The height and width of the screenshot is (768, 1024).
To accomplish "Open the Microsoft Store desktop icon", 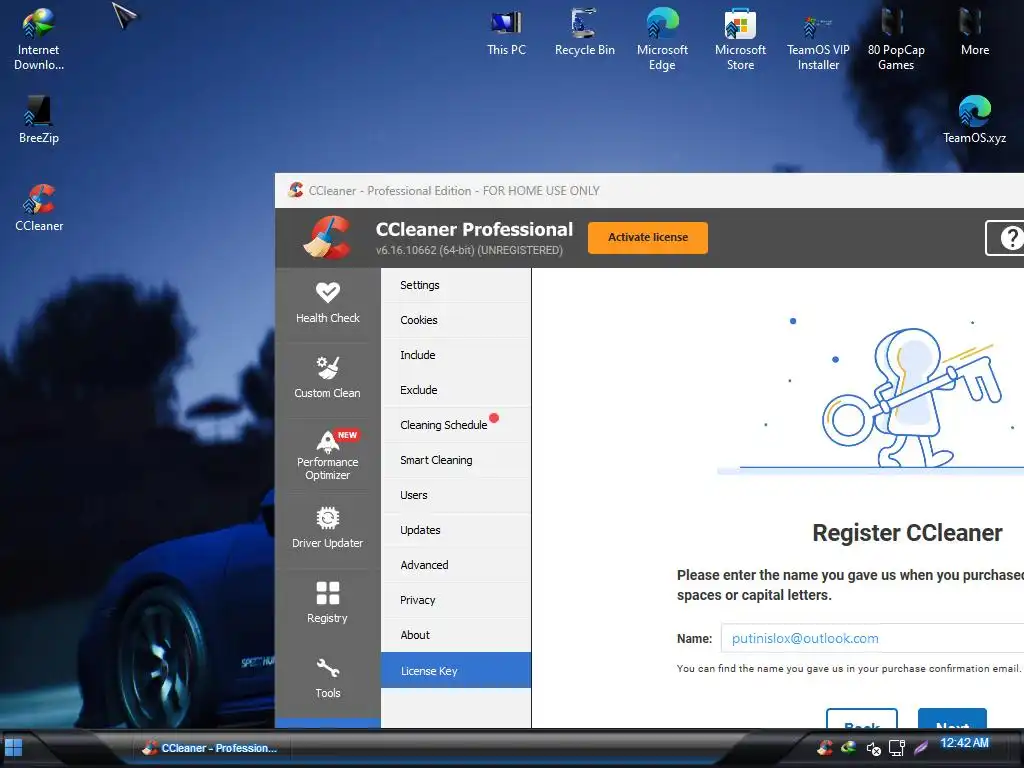I will pyautogui.click(x=740, y=39).
